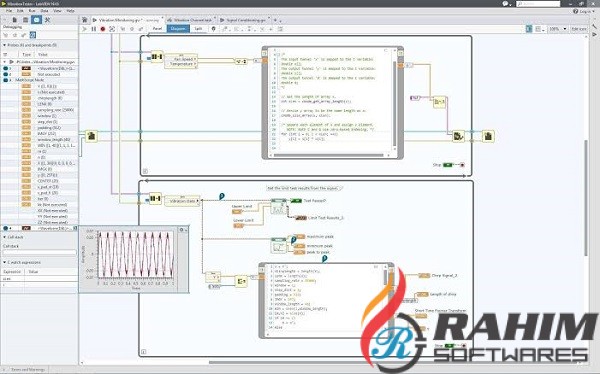Open the File menu
Image resolution: width=600 pixels, height=374 pixels.
pos(9,11)
